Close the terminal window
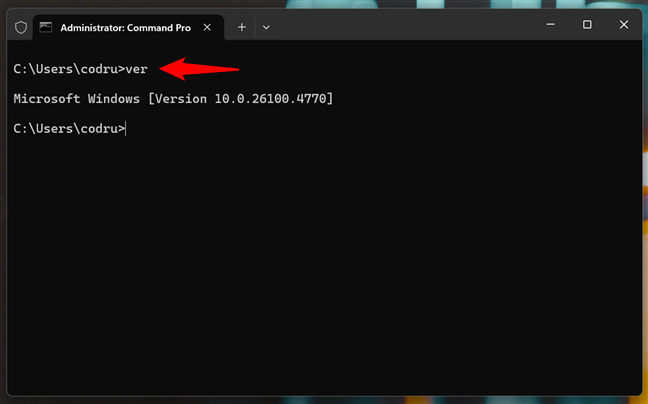Screen dimensions: 648x404 coord(625,25)
